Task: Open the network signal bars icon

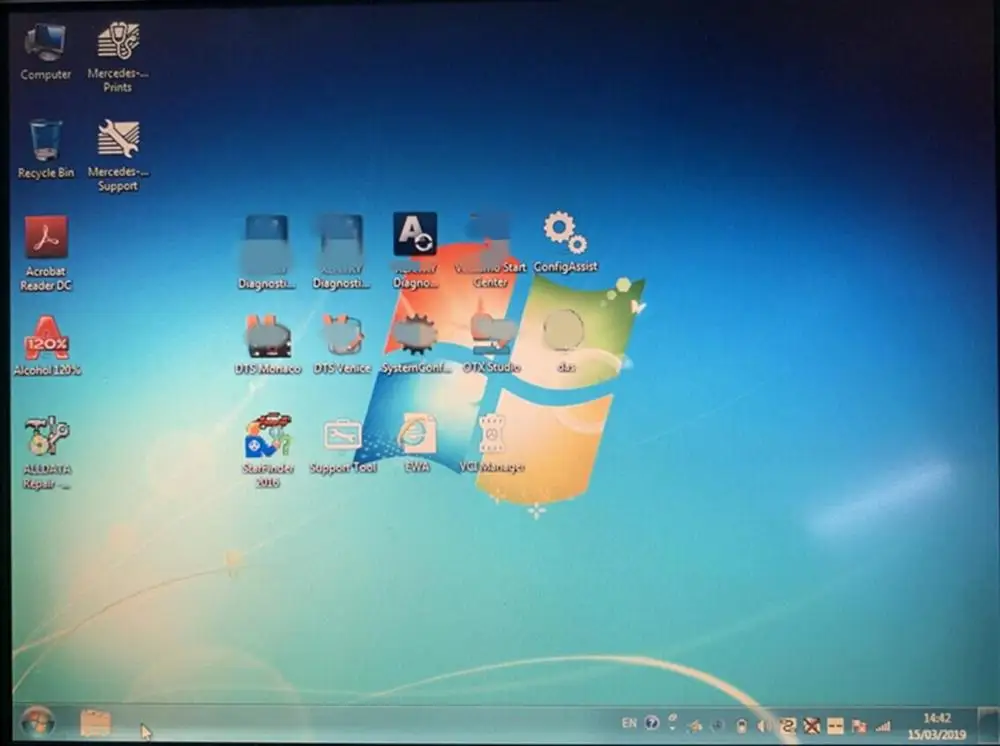Action: coord(883,726)
